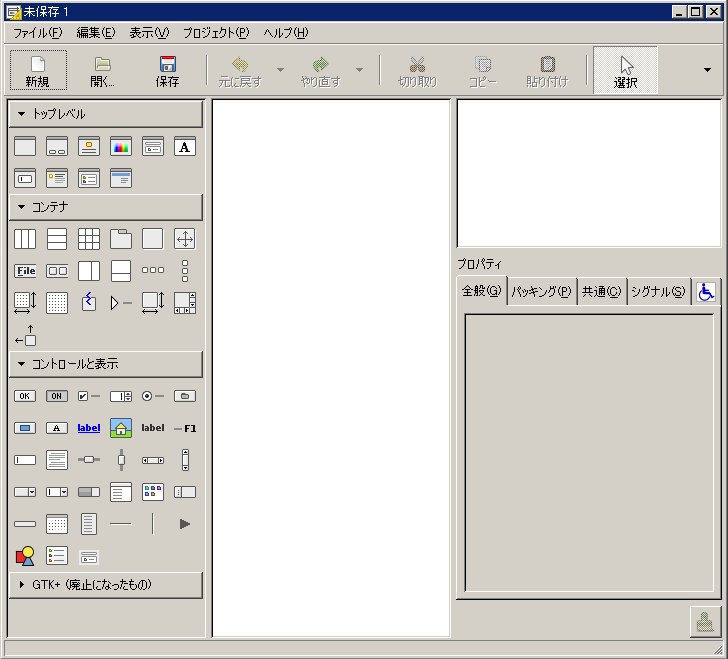This screenshot has width=728, height=659.
Task: Pick the Menu Bar 'File' icon
Action: (25, 271)
